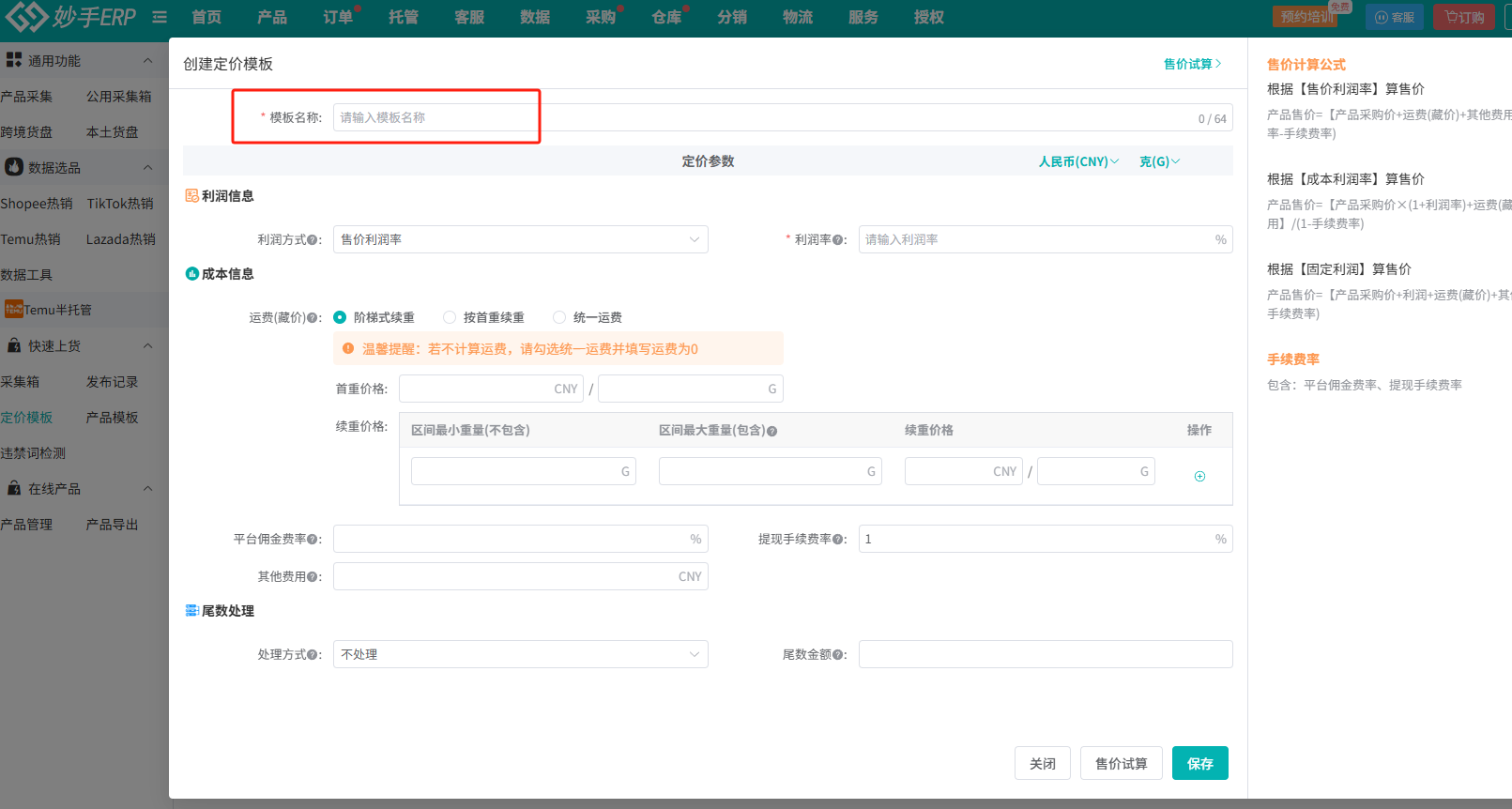Choose the 统一运费 radio option
This screenshot has width=1512, height=809.
point(559,317)
